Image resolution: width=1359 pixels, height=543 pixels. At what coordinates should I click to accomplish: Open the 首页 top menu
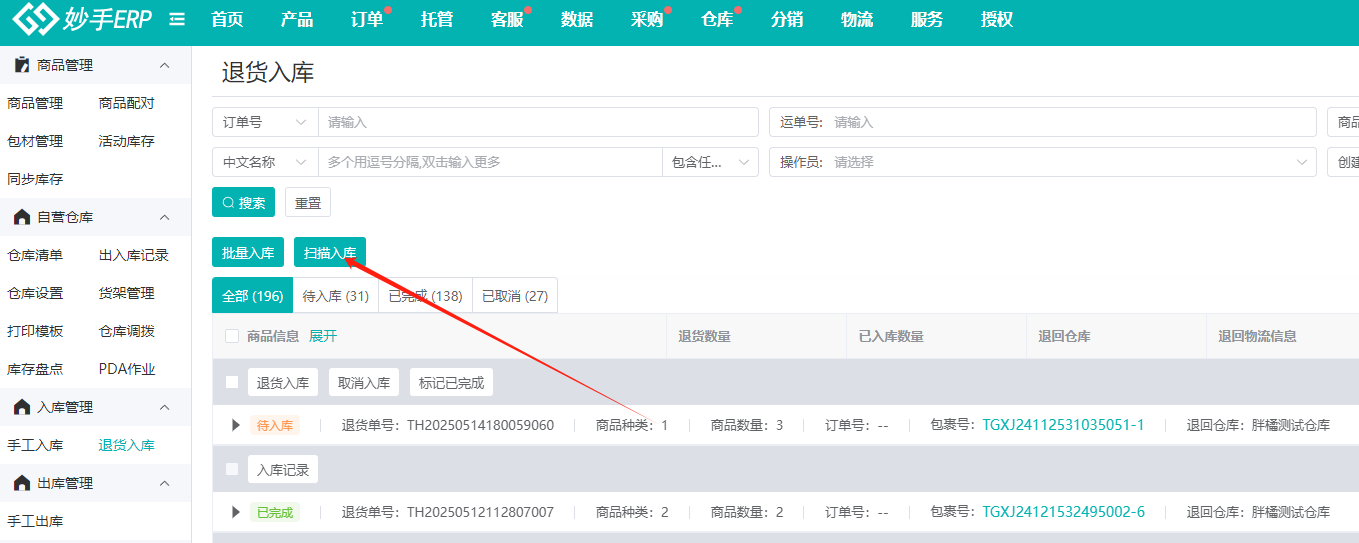(x=227, y=19)
